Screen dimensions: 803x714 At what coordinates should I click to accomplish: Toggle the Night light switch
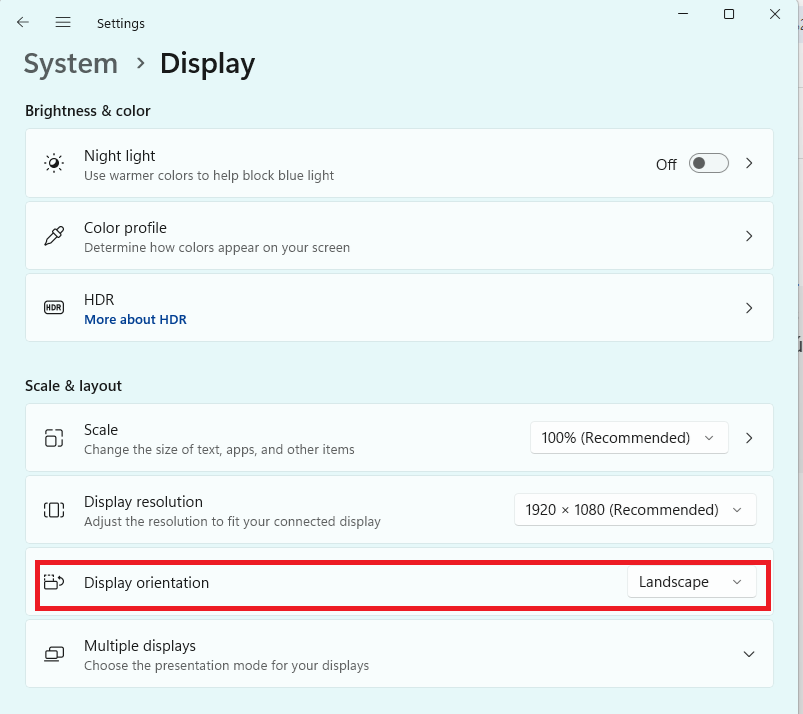(x=708, y=163)
